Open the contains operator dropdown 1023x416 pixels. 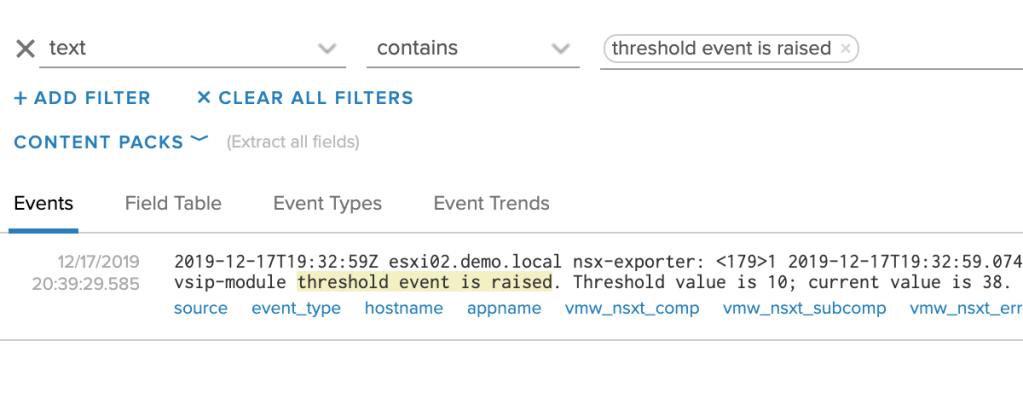pyautogui.click(x=560, y=48)
